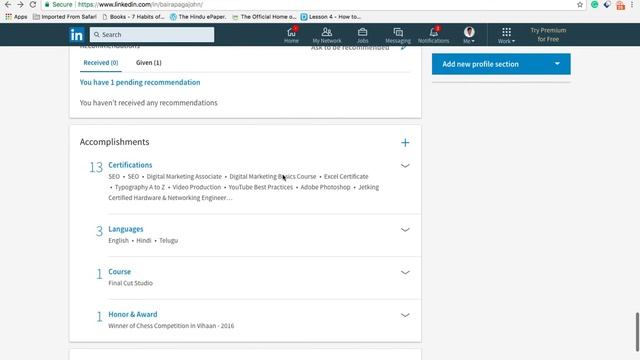Expand the Certifications section chevron
The height and width of the screenshot is (360, 640).
[405, 166]
